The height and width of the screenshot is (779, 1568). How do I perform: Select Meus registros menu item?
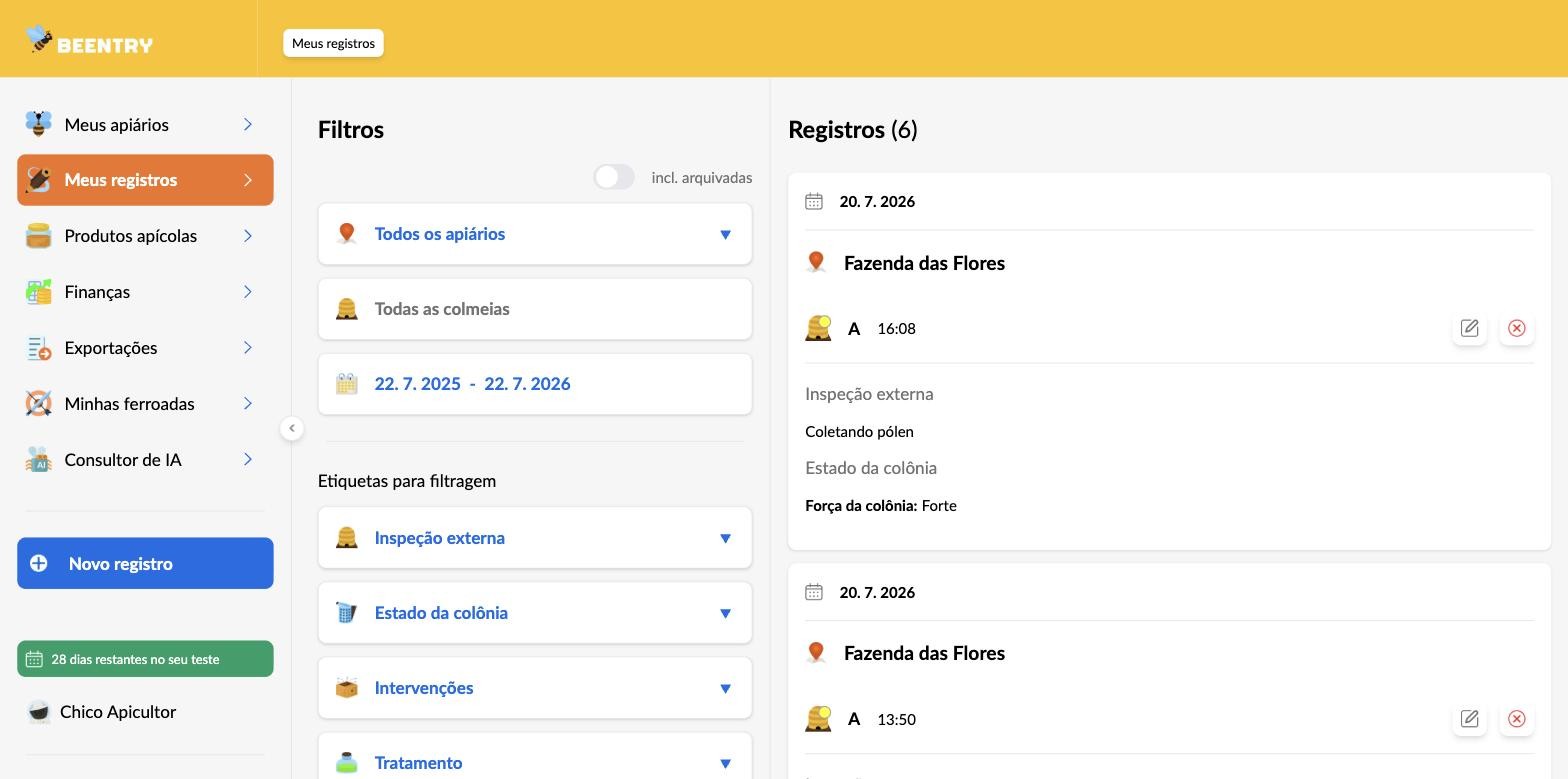pyautogui.click(x=145, y=180)
